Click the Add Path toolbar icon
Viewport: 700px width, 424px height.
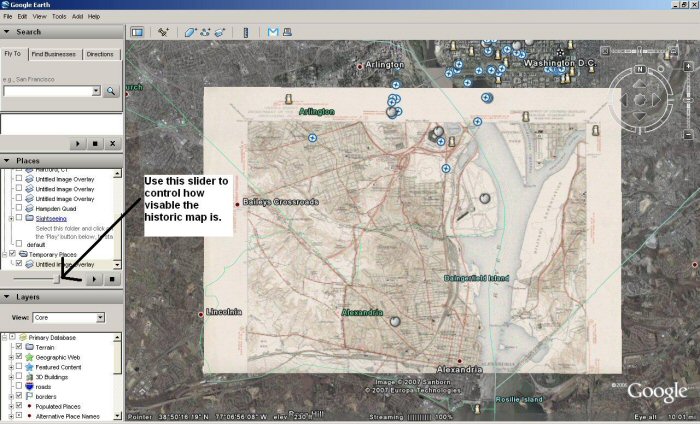click(x=205, y=32)
